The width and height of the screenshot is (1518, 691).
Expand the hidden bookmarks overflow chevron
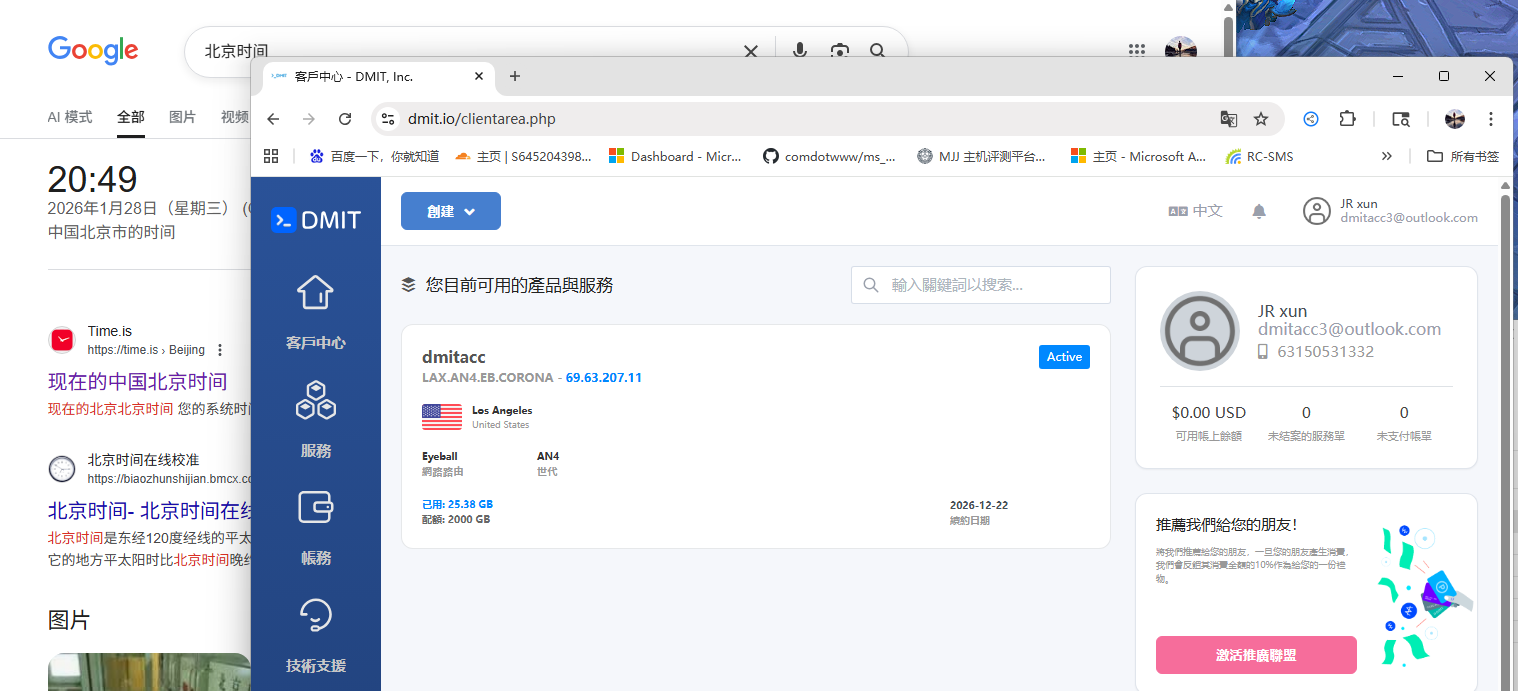click(1387, 156)
